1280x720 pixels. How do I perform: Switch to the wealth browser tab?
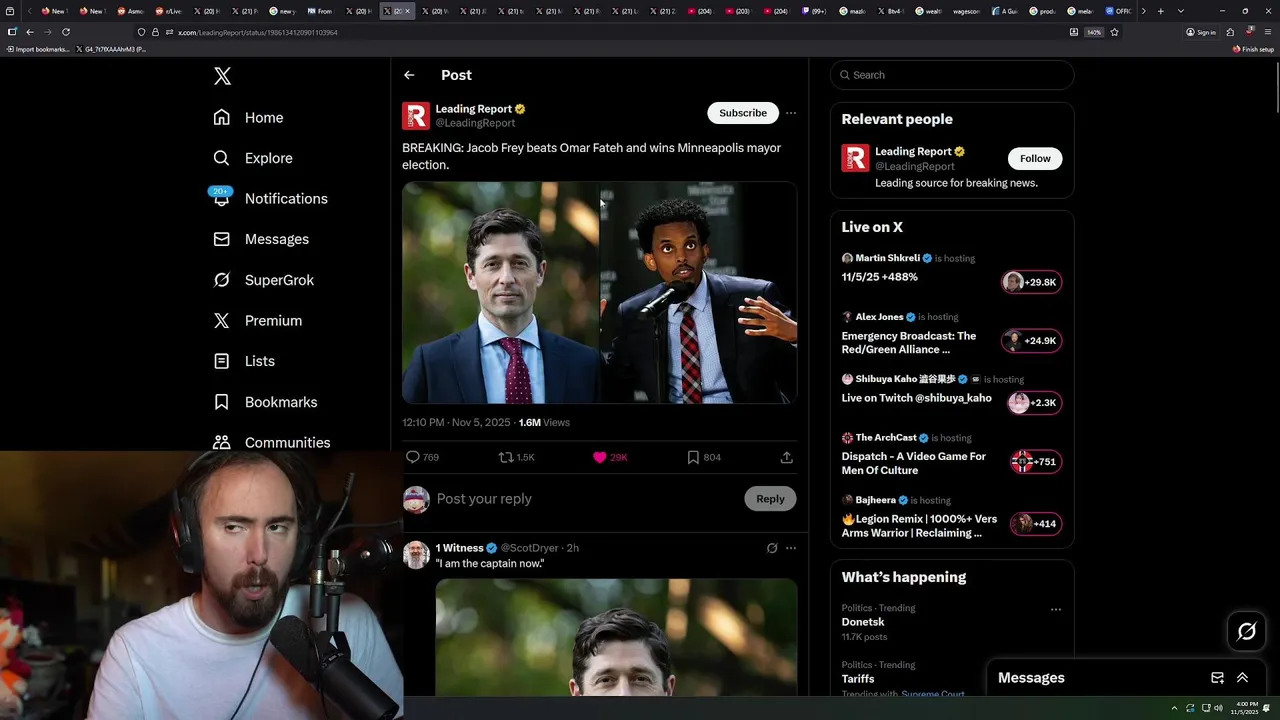coord(930,11)
